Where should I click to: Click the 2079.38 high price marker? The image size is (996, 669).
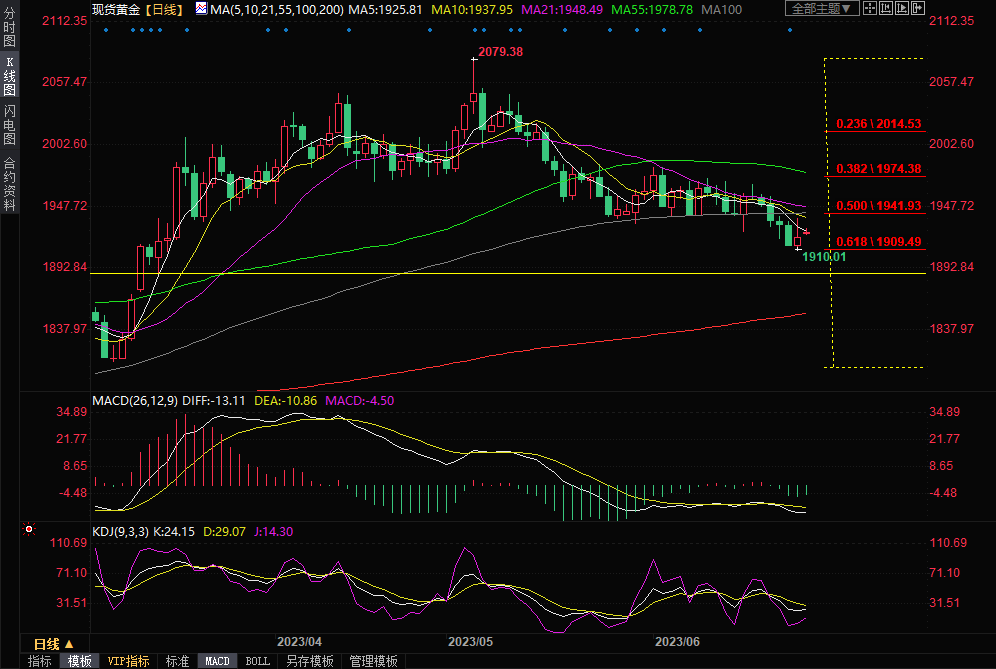pyautogui.click(x=501, y=51)
